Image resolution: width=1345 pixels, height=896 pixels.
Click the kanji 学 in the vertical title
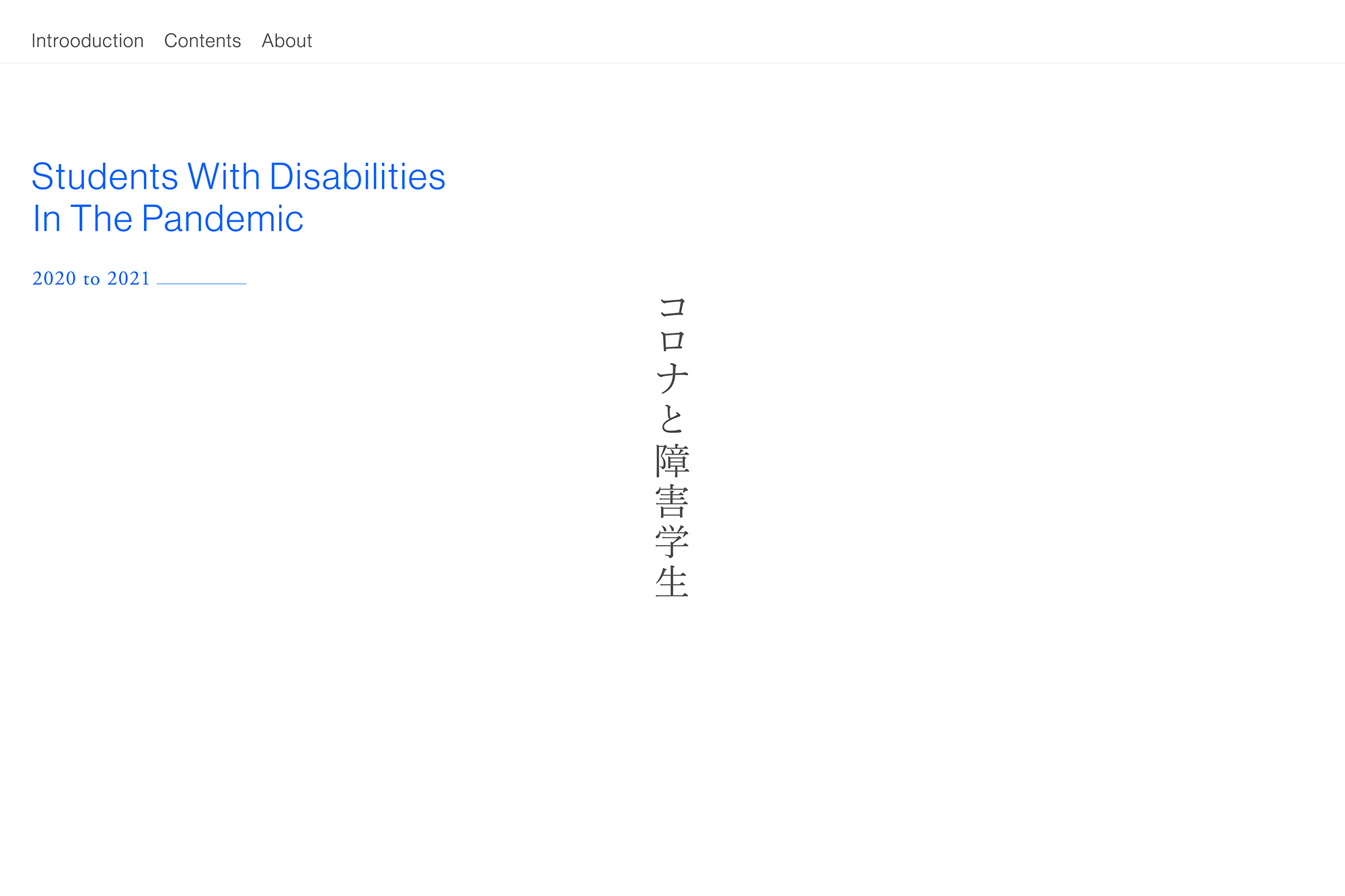pyautogui.click(x=672, y=541)
